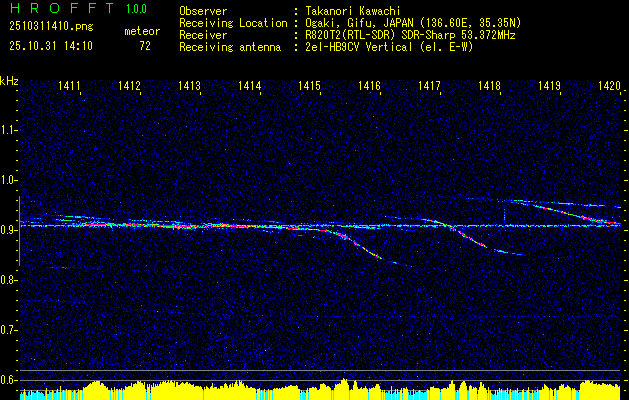Click the 1.1 frequency axis label
Screen dimensions: 629x400
click(9, 130)
